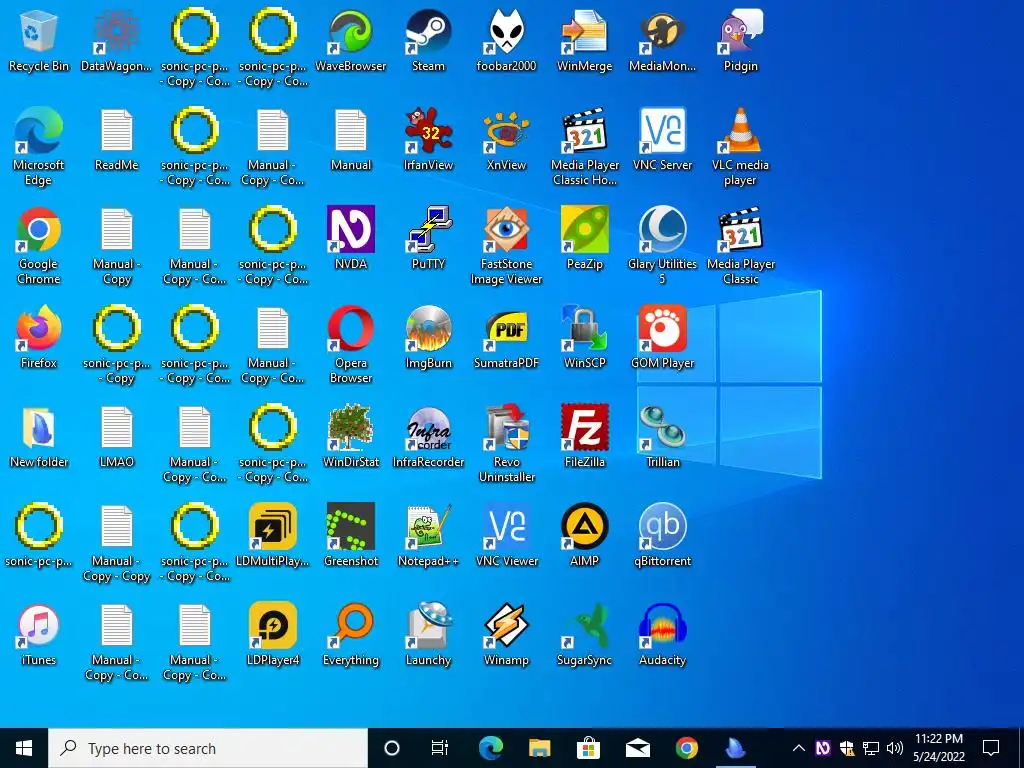Viewport: 1024px width, 768px height.
Task: Open network status icon in tray
Action: (871, 748)
